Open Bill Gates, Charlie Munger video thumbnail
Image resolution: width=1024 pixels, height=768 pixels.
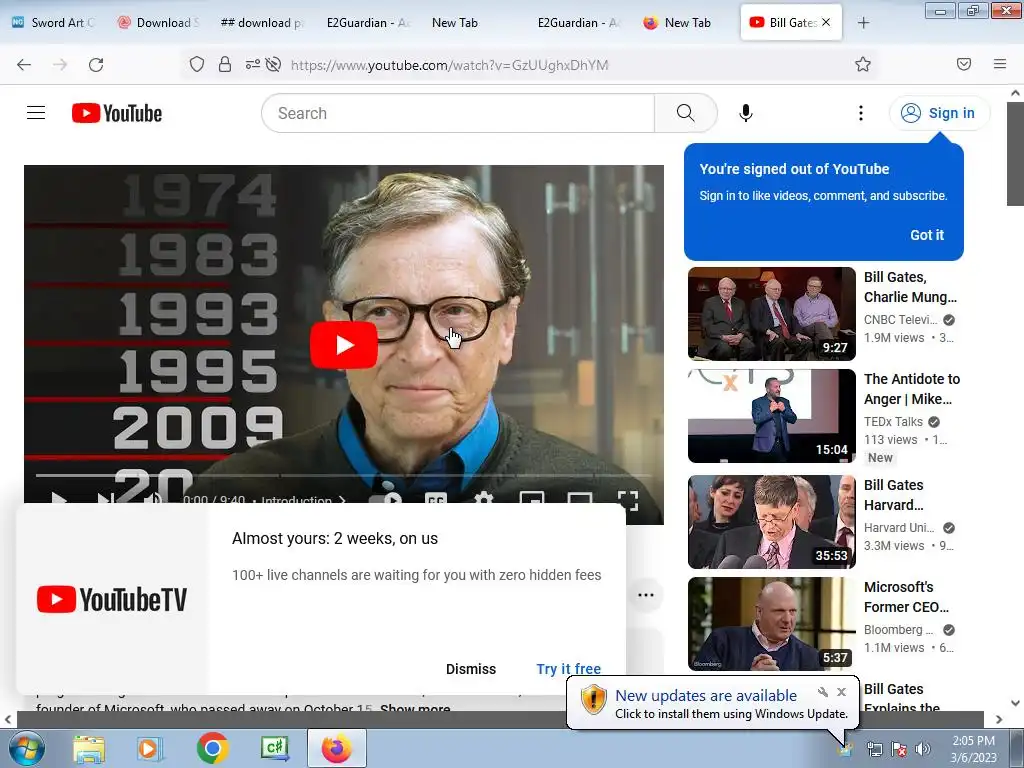[772, 313]
